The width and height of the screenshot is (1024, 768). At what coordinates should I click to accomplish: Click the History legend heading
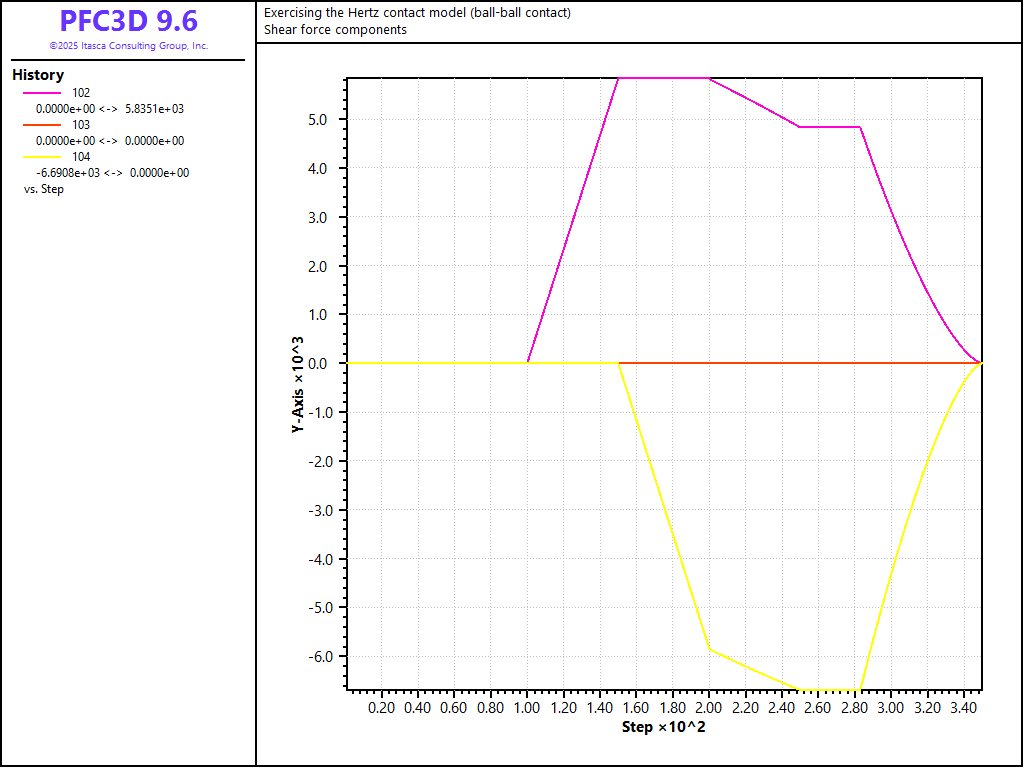click(38, 75)
